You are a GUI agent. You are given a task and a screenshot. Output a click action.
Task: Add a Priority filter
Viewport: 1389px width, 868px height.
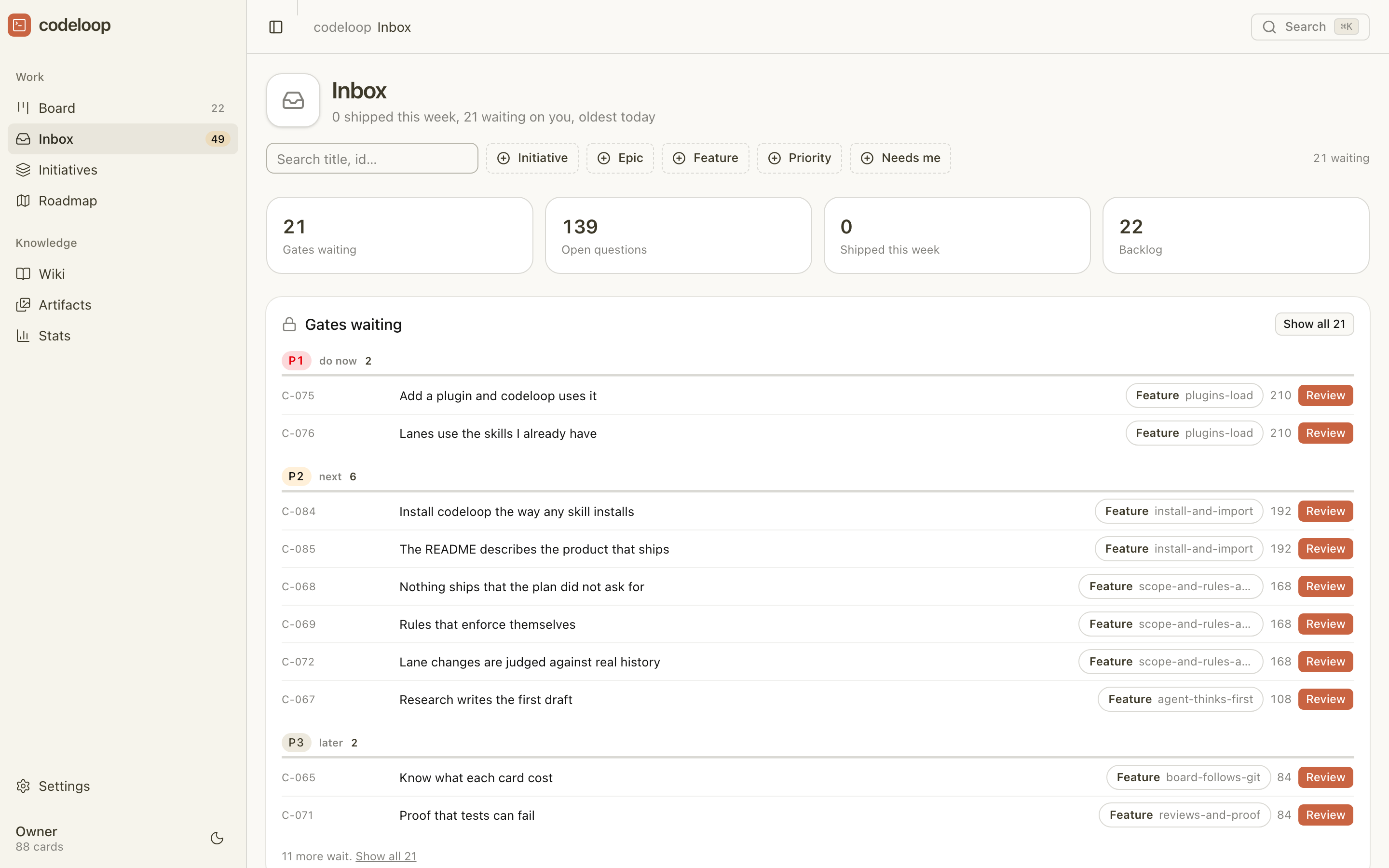pos(800,158)
